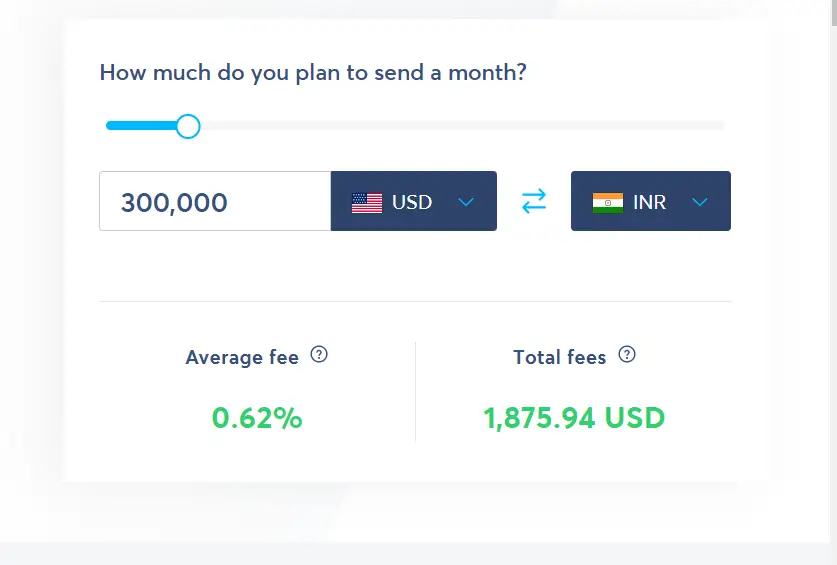837x565 pixels.
Task: Click the Average fee help icon
Action: click(319, 355)
